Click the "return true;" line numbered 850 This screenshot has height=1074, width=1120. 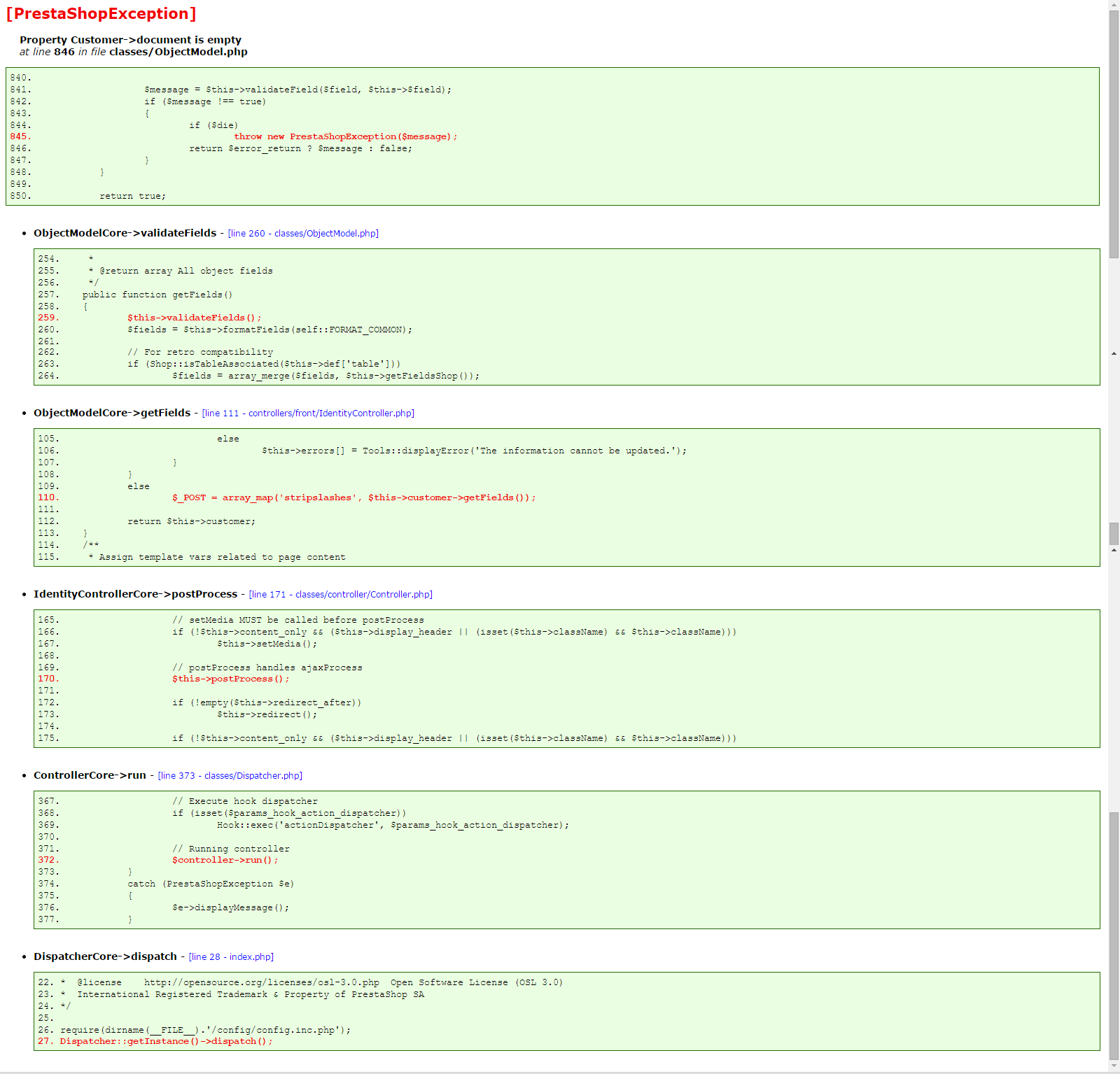[x=133, y=197]
